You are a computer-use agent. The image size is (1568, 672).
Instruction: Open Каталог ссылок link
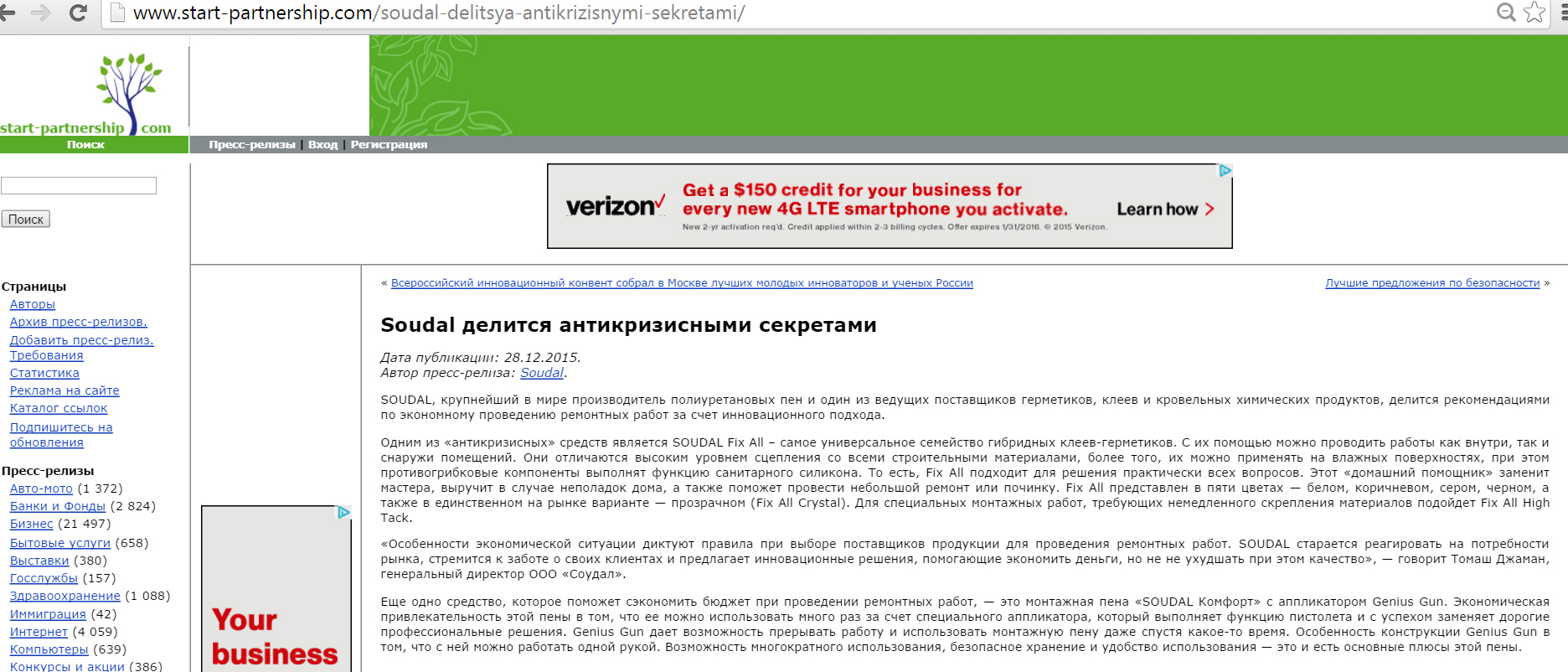pos(59,408)
